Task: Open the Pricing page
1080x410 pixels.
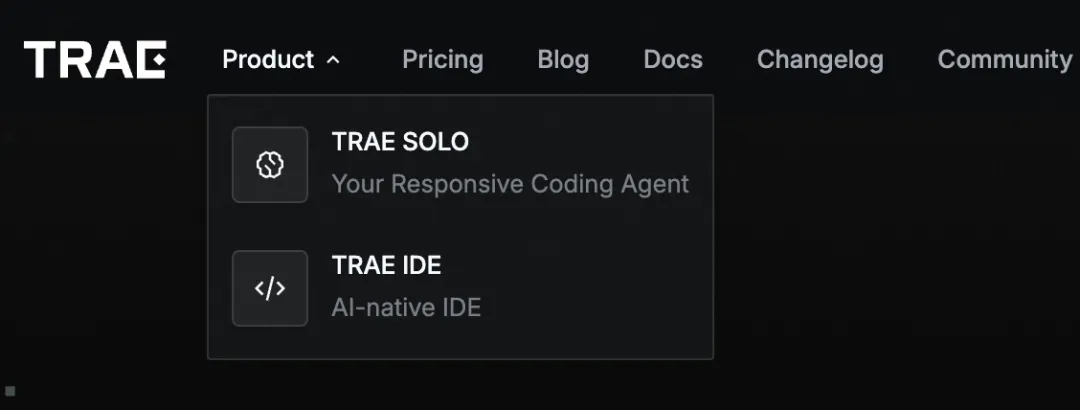Action: 442,60
